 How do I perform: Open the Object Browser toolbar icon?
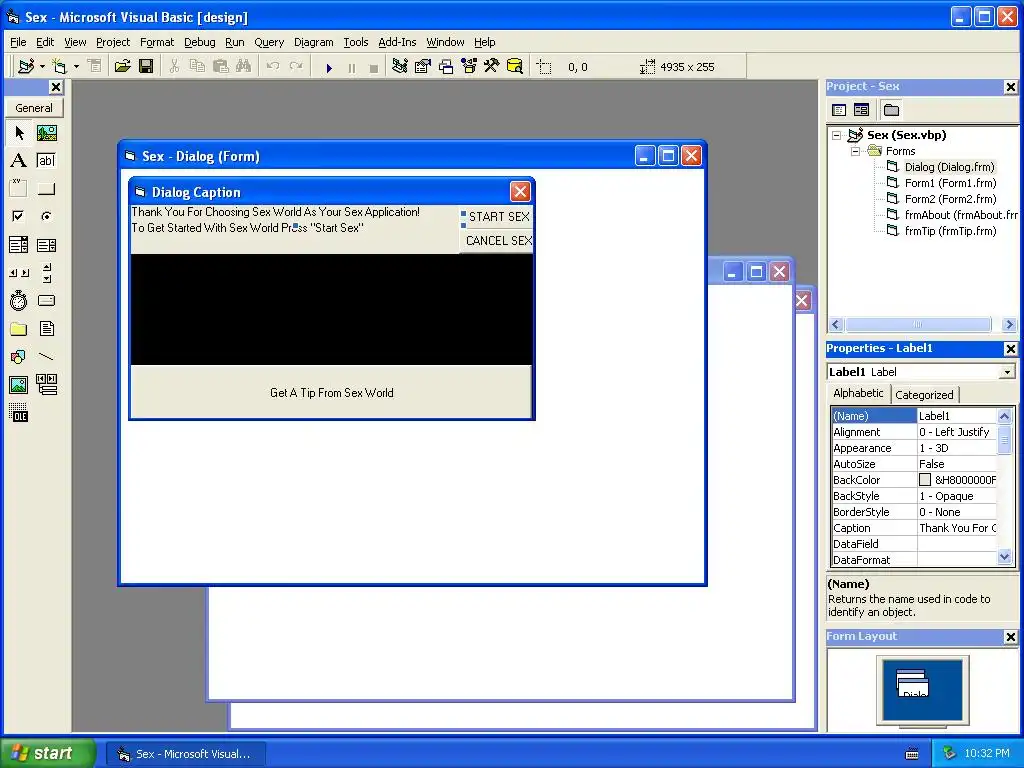pyautogui.click(x=469, y=67)
